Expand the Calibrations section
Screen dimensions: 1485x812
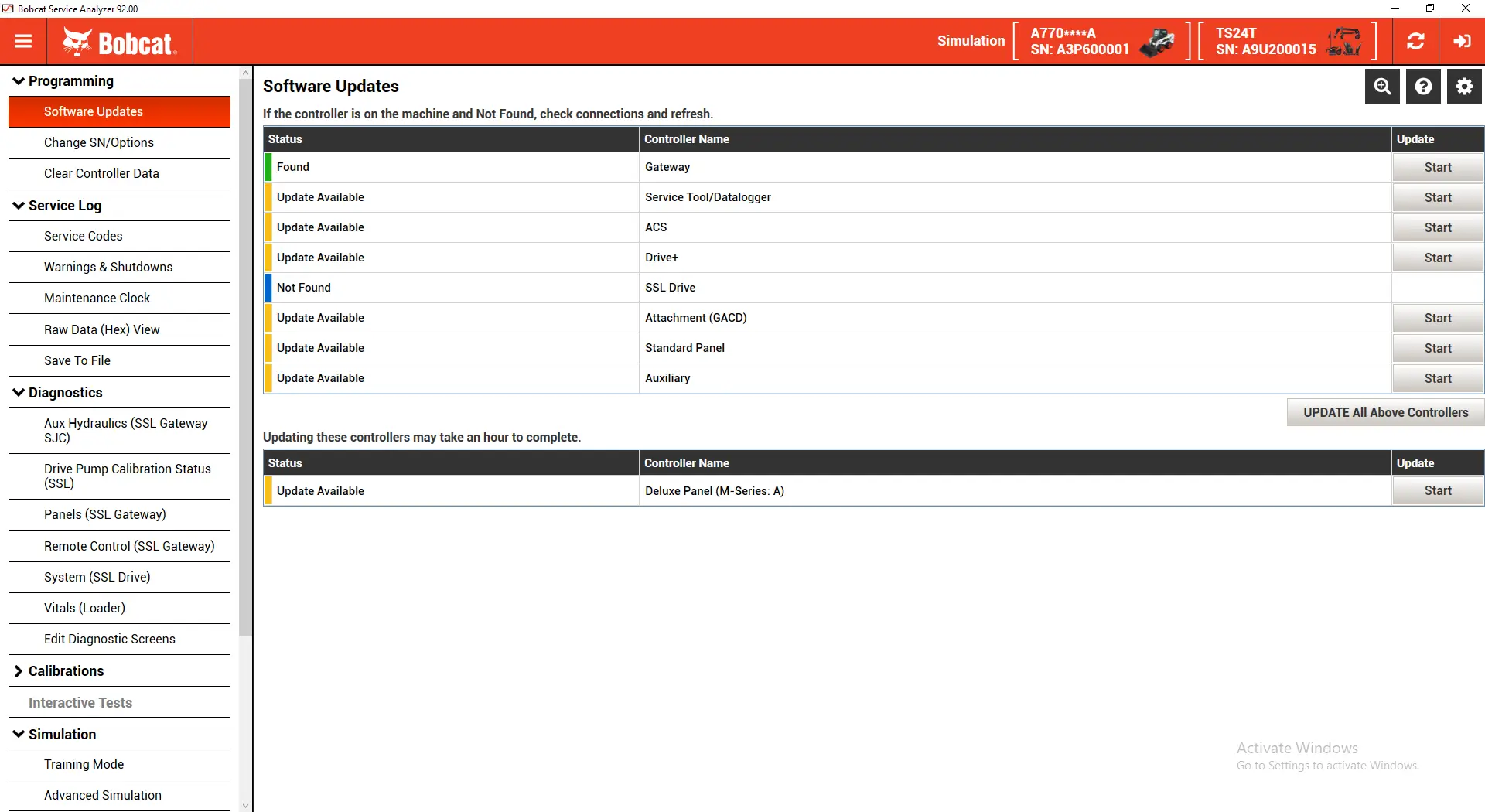[19, 671]
